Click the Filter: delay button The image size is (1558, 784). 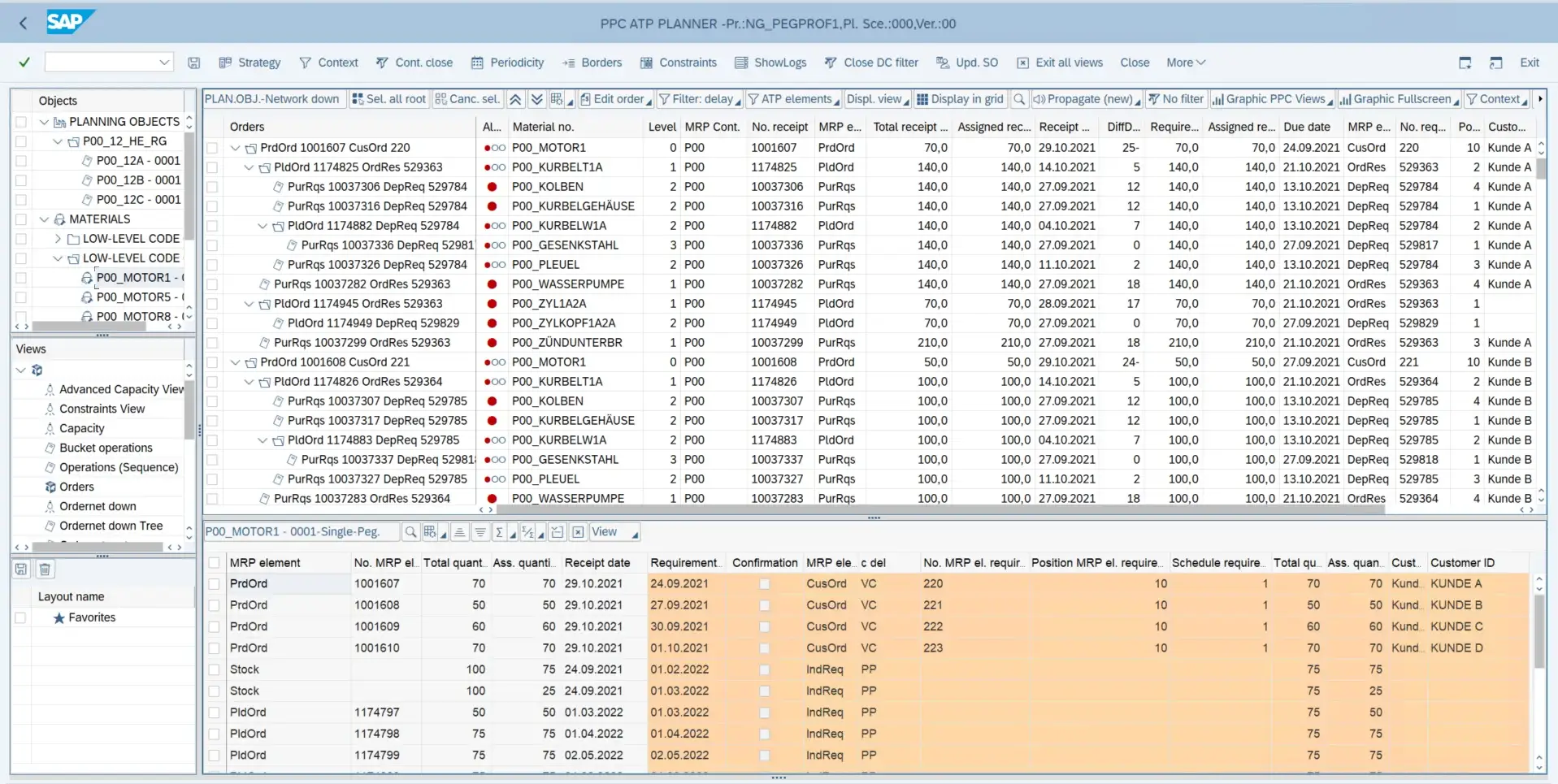pyautogui.click(x=700, y=99)
